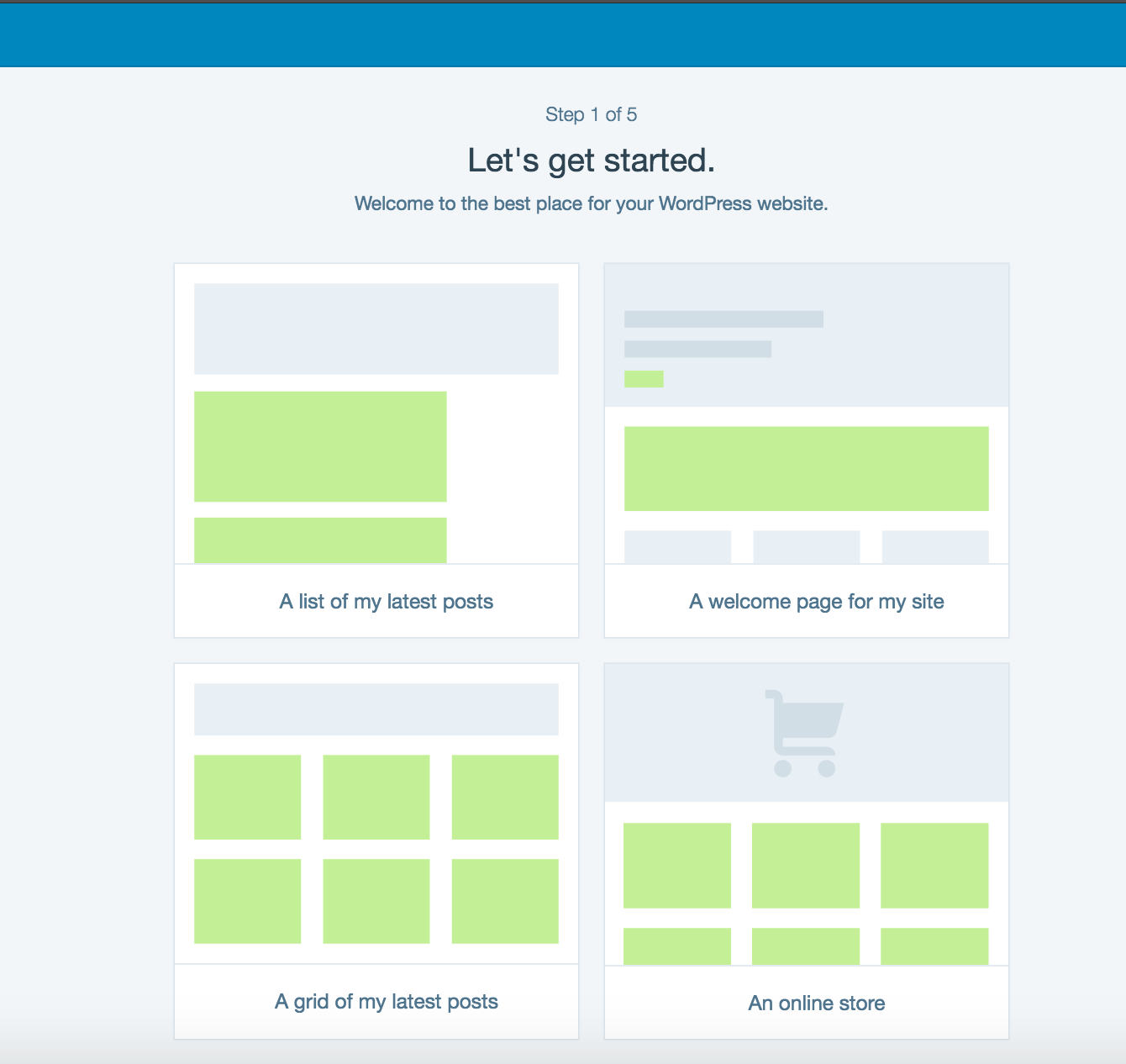This screenshot has height=1064, width=1126.
Task: Click the shopping cart icon
Action: (803, 733)
